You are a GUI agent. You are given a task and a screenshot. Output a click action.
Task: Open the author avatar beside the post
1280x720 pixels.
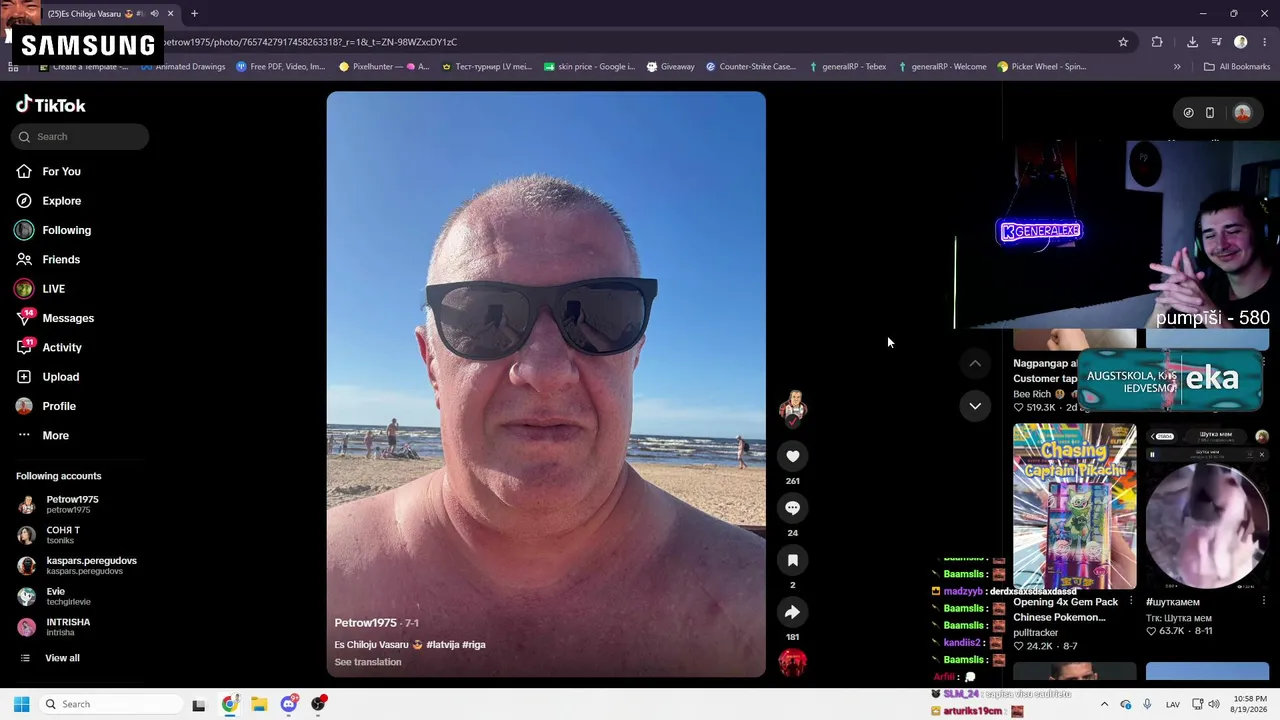793,406
